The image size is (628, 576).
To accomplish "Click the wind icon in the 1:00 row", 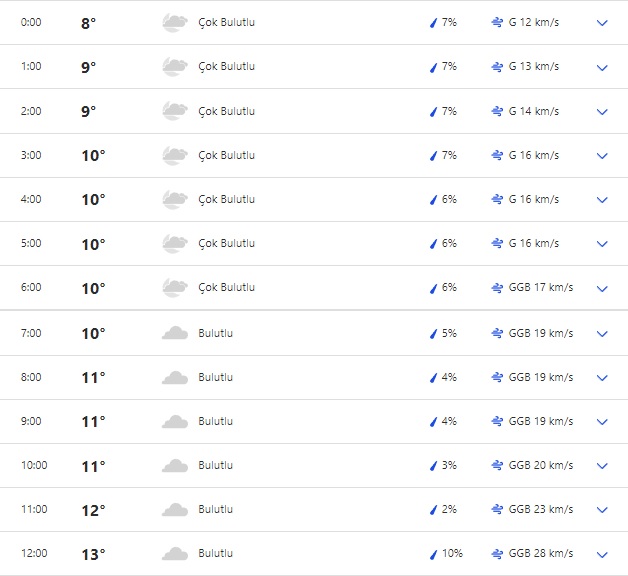I will (x=497, y=67).
